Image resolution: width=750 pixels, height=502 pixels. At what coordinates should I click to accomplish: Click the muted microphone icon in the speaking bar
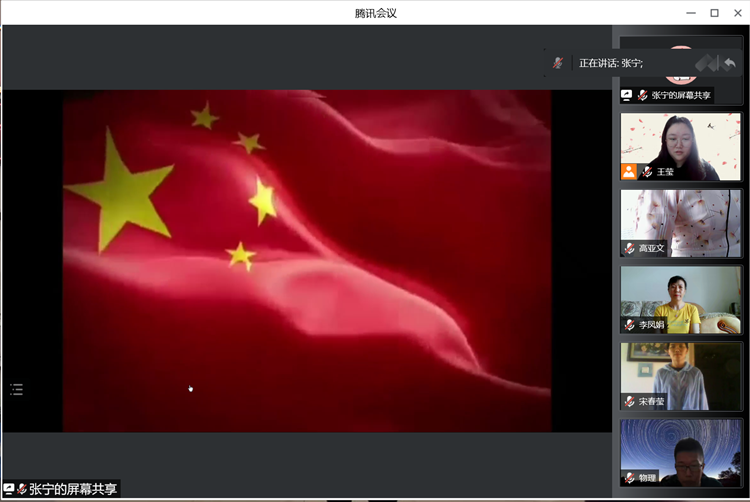(x=558, y=63)
